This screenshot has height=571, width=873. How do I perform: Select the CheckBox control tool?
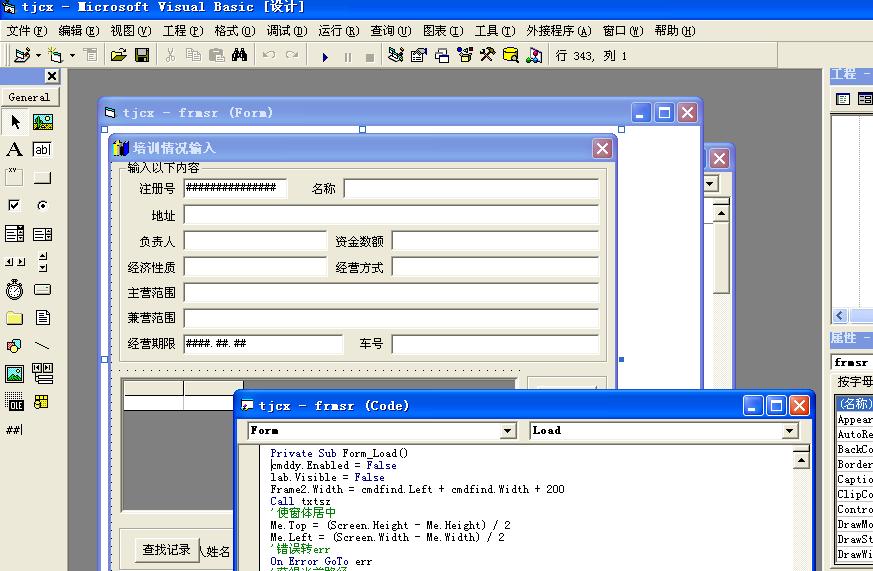[15, 205]
